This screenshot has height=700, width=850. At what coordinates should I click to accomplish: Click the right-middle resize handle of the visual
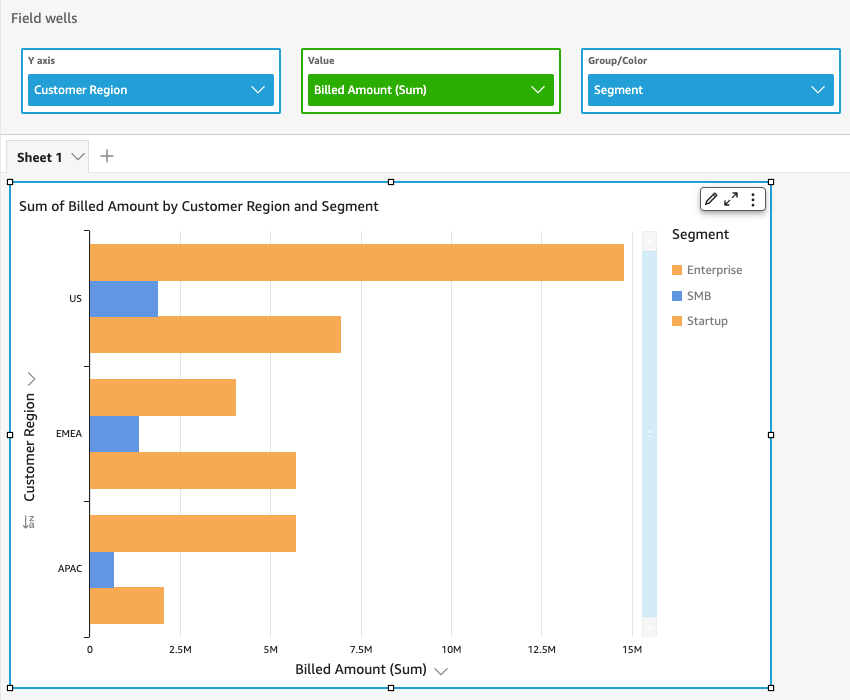(x=771, y=435)
